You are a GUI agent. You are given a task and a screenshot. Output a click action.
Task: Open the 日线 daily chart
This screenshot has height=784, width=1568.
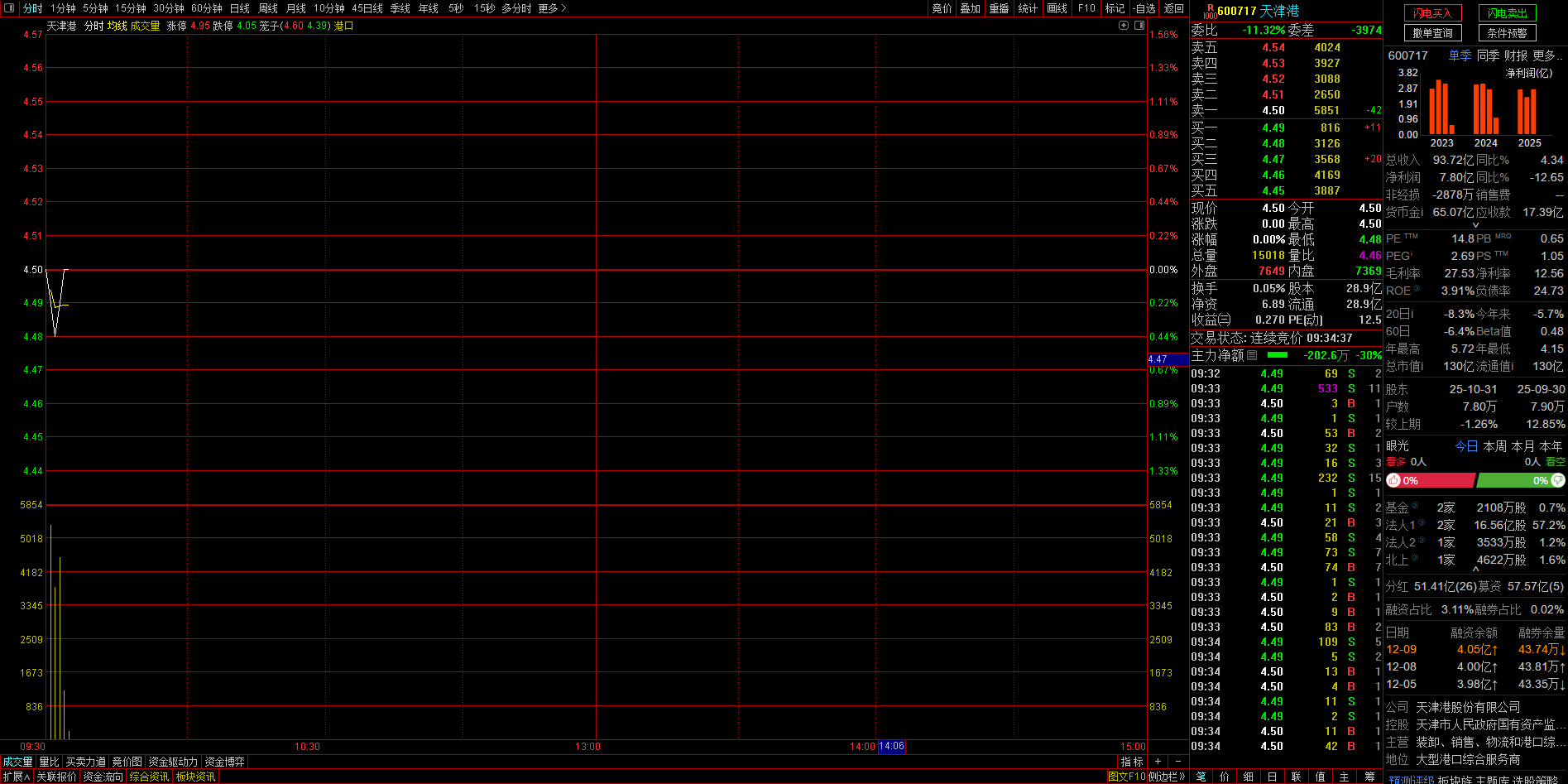pyautogui.click(x=240, y=8)
